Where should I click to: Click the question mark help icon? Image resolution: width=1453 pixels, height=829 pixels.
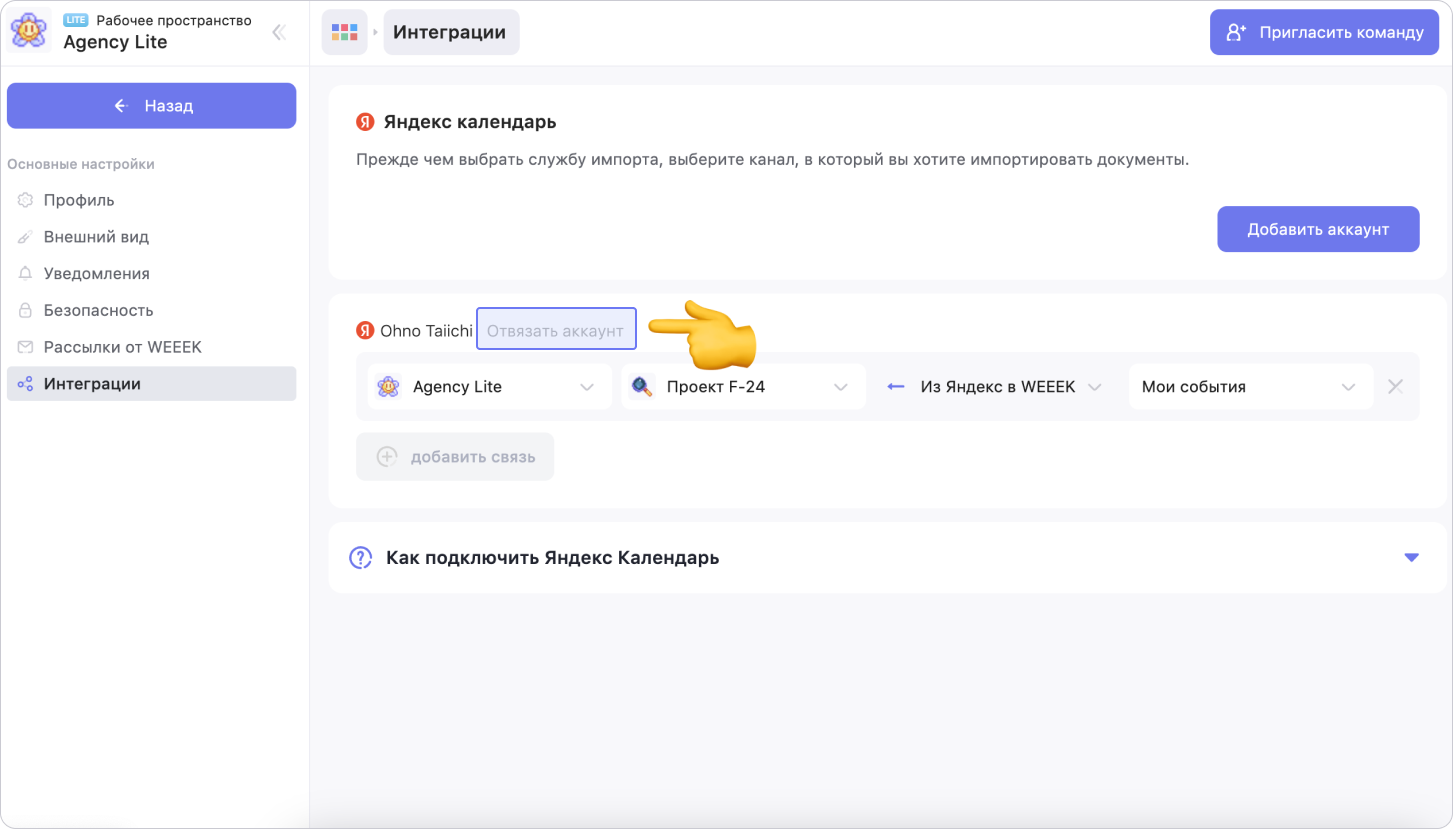(360, 557)
